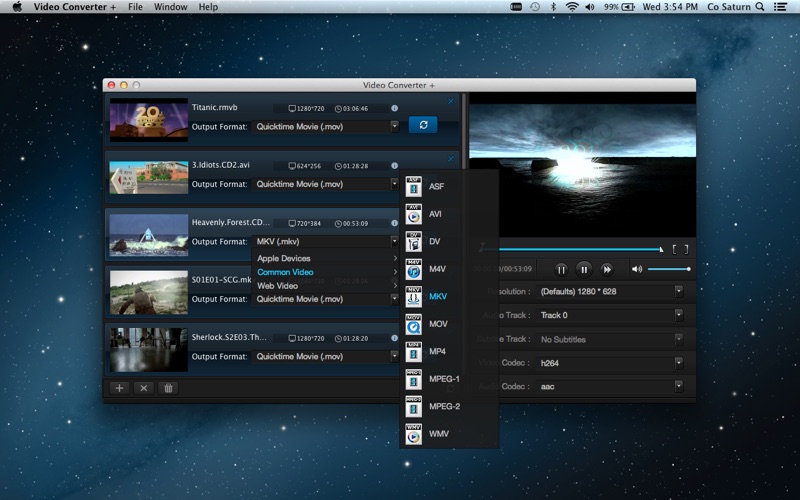
Task: Open the Apple menu
Action: [17, 7]
